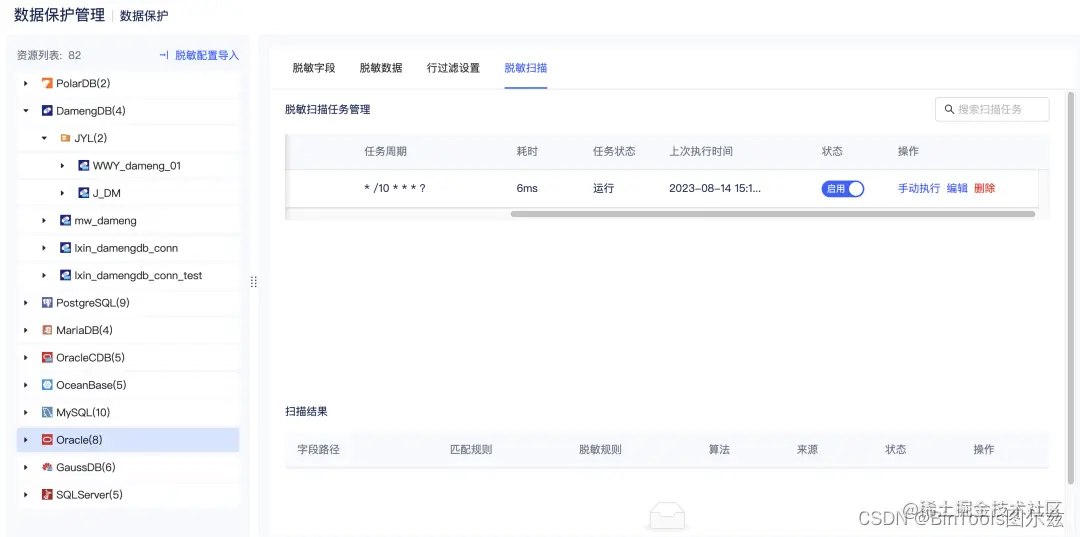The width and height of the screenshot is (1080, 537).
Task: Expand the J_DM node
Action: [x=62, y=193]
